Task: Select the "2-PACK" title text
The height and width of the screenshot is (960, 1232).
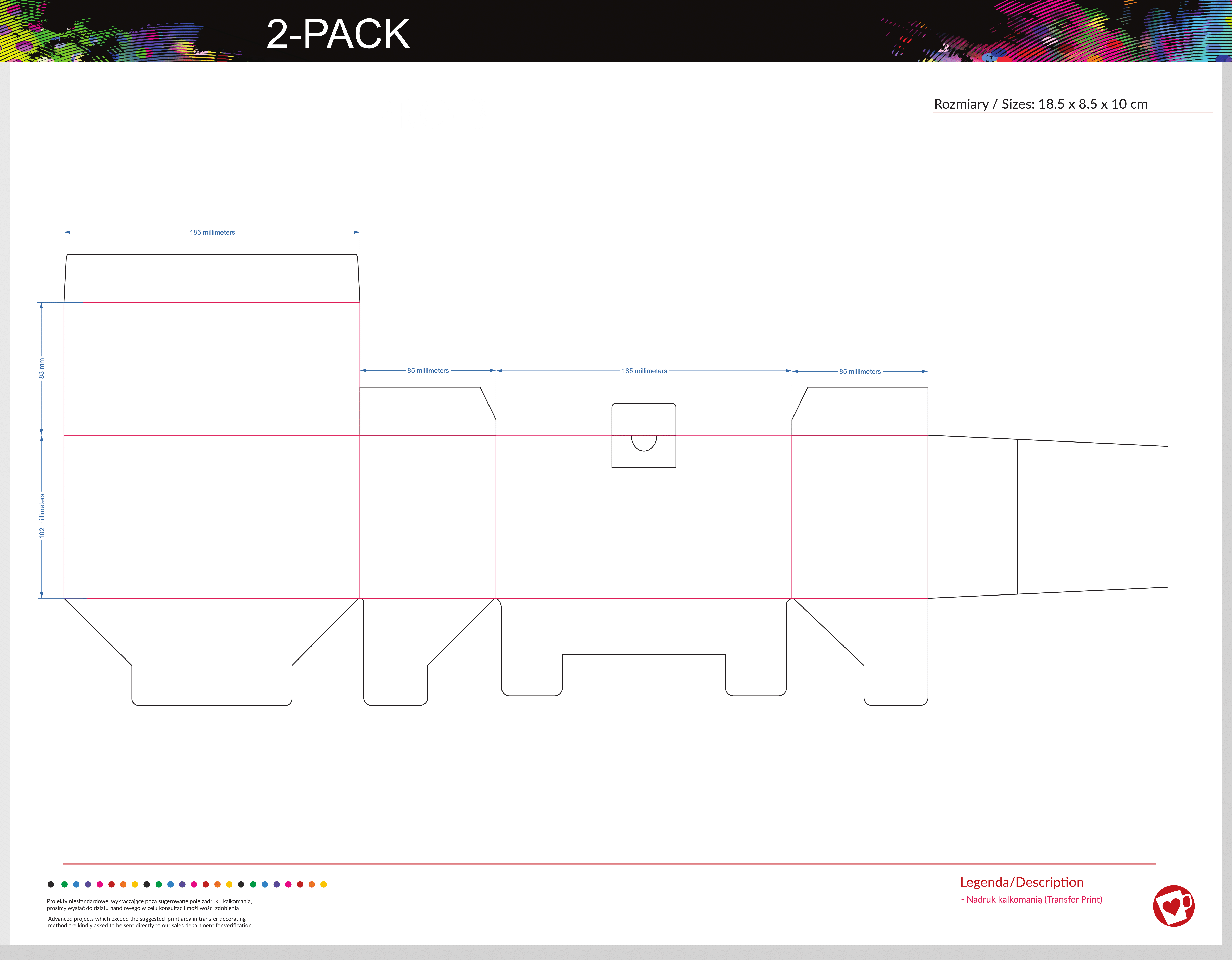Action: [338, 34]
